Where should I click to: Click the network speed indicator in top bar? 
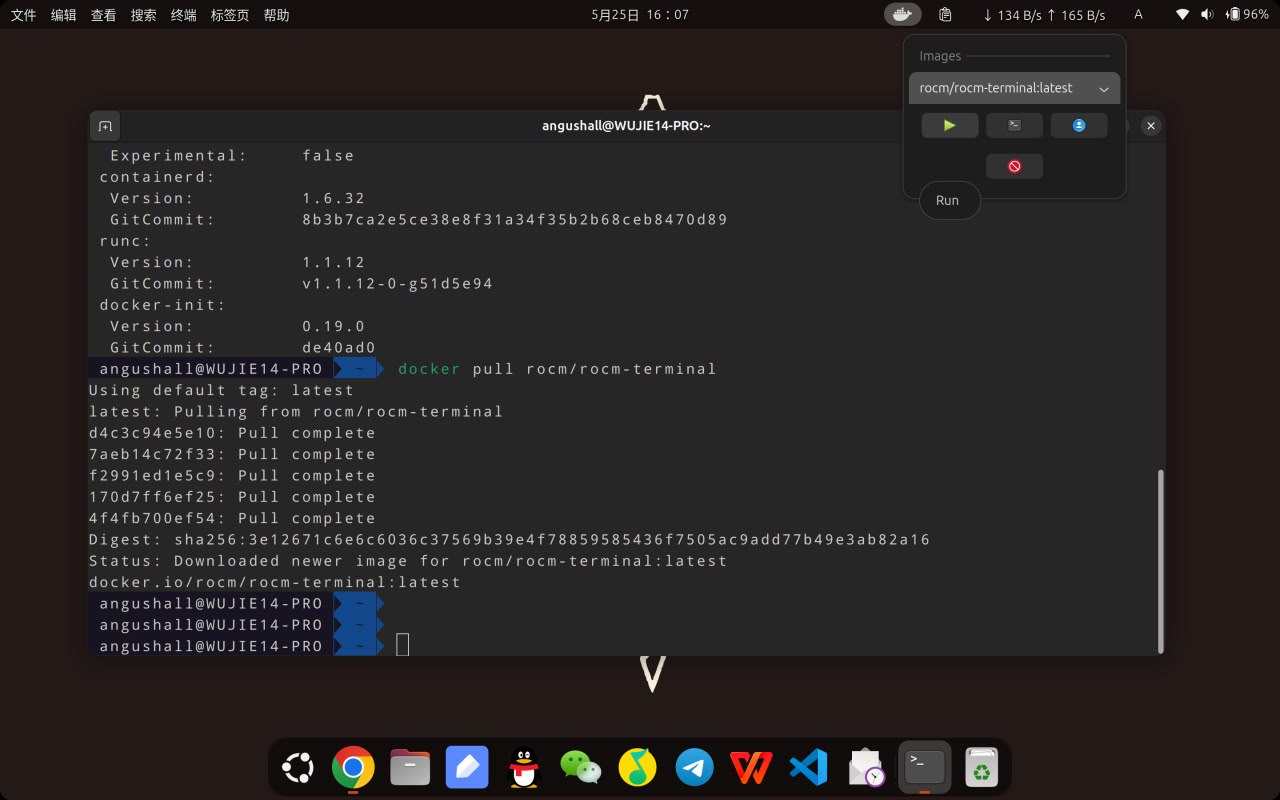click(x=1044, y=15)
